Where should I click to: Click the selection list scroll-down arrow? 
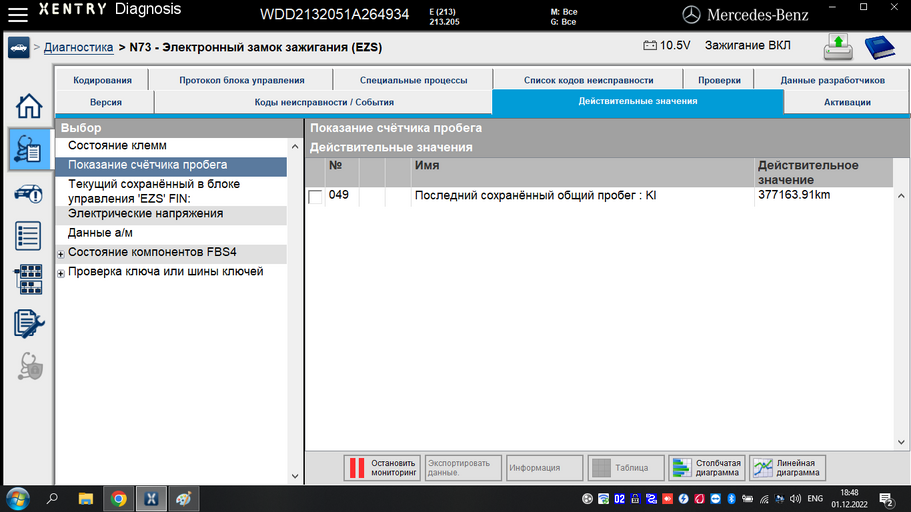click(x=295, y=476)
